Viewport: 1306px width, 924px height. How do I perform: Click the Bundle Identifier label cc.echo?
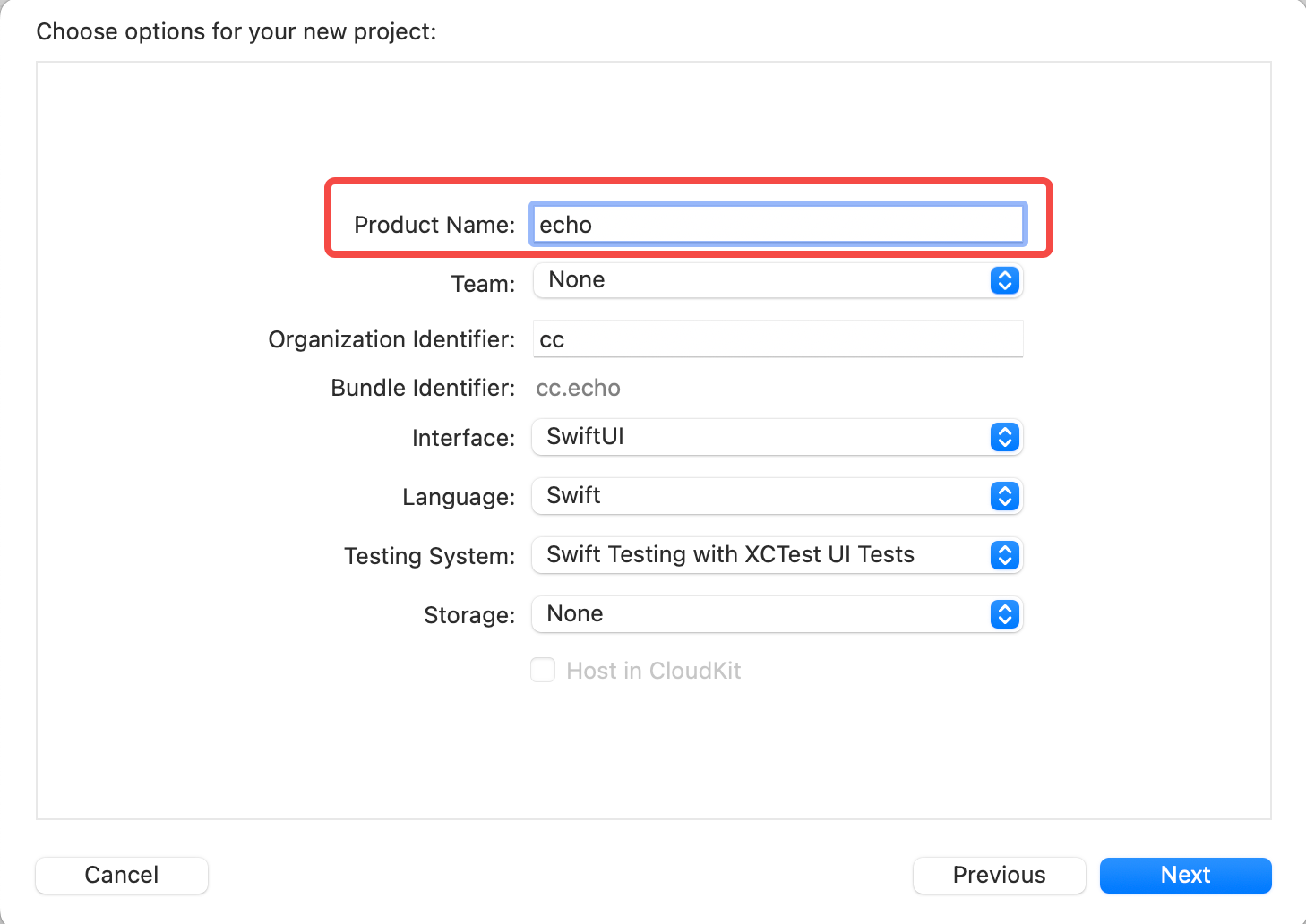click(x=578, y=388)
